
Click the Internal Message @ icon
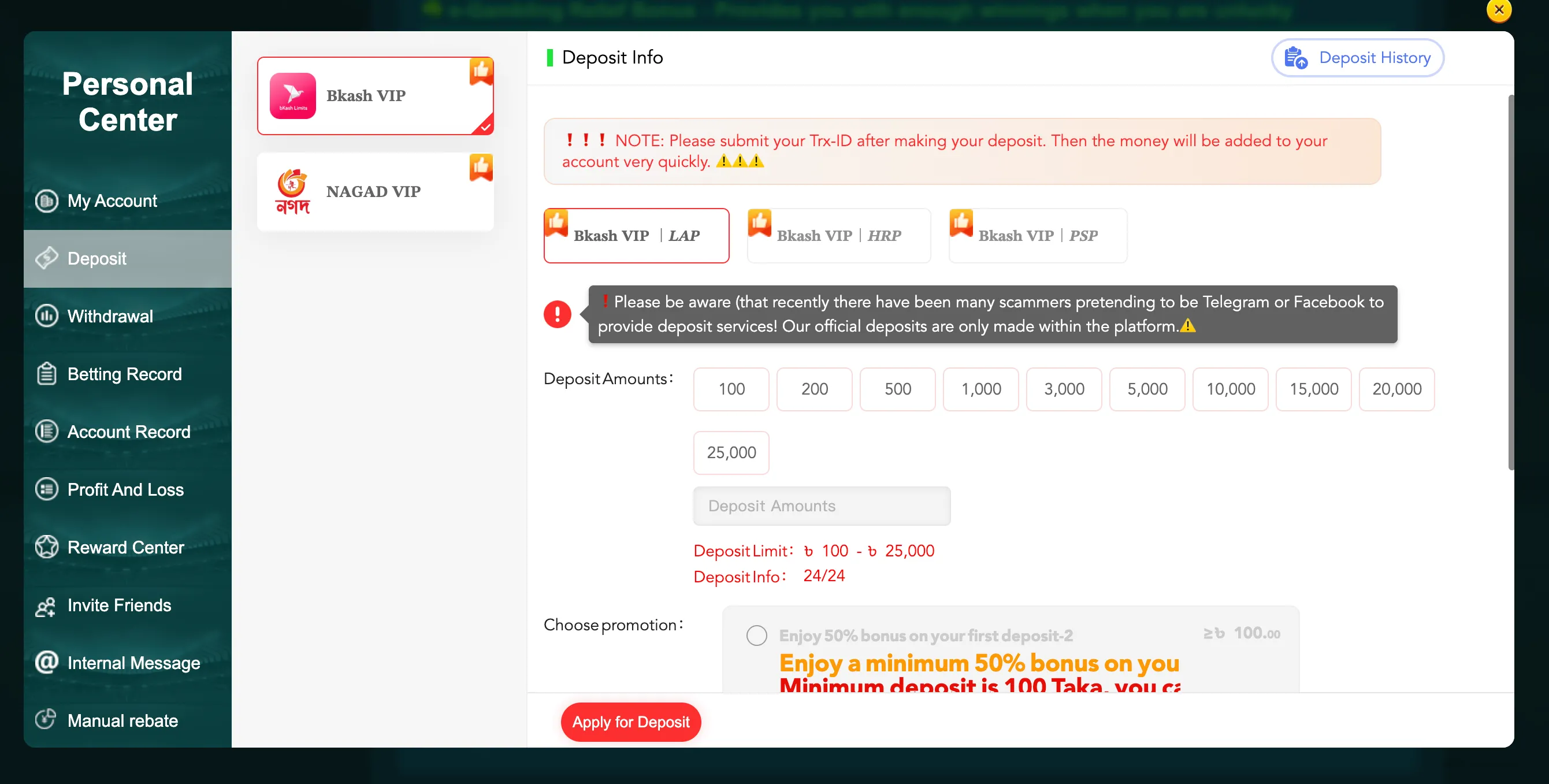click(46, 663)
